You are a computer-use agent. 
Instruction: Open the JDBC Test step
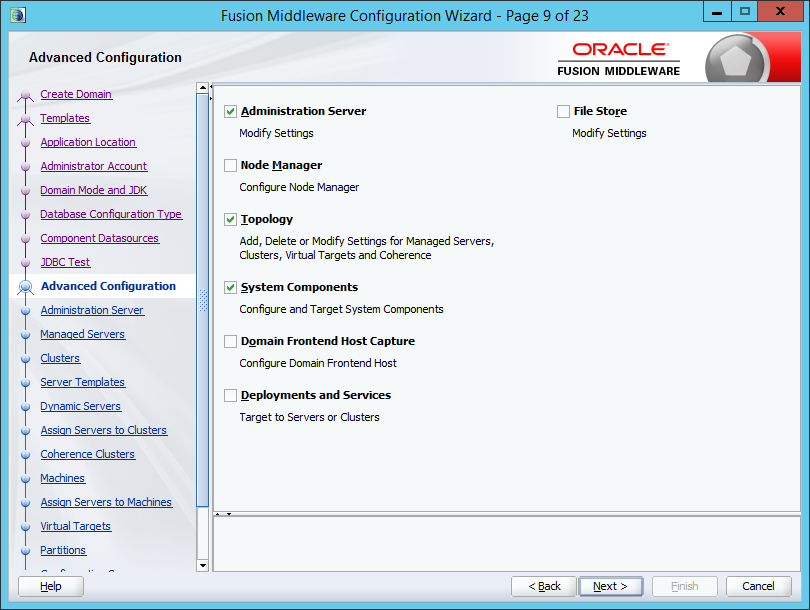pos(65,262)
